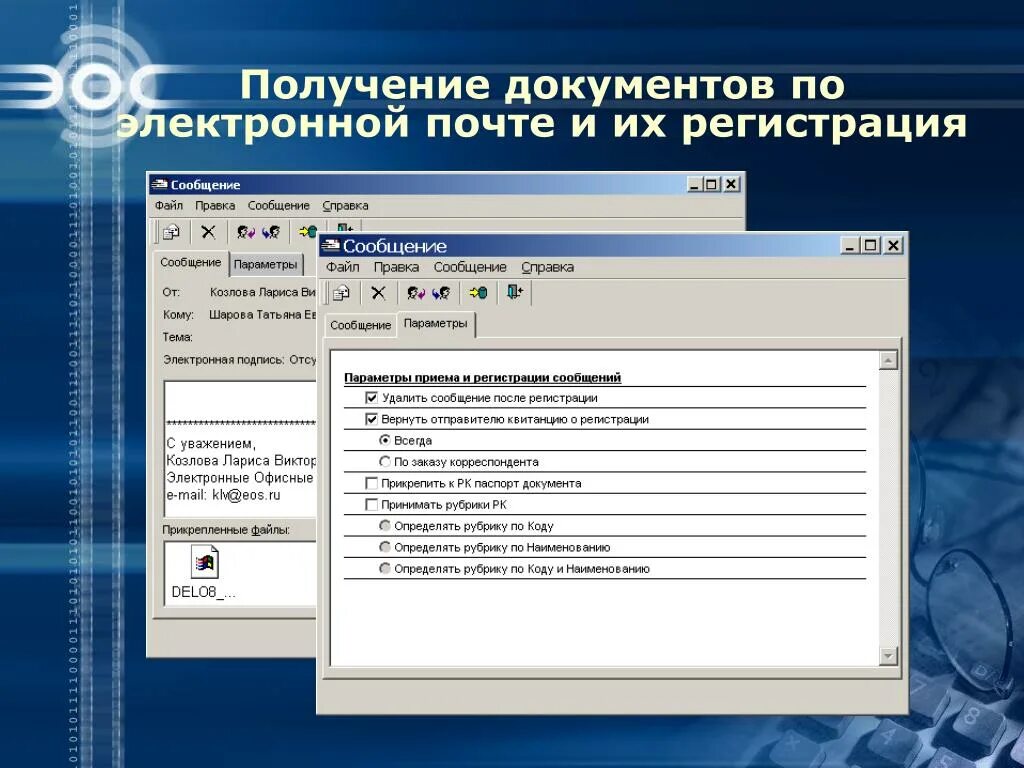Screen dimensions: 1024x768
Task: Click scroll down arrow in parameters panel
Action: pos(888,655)
